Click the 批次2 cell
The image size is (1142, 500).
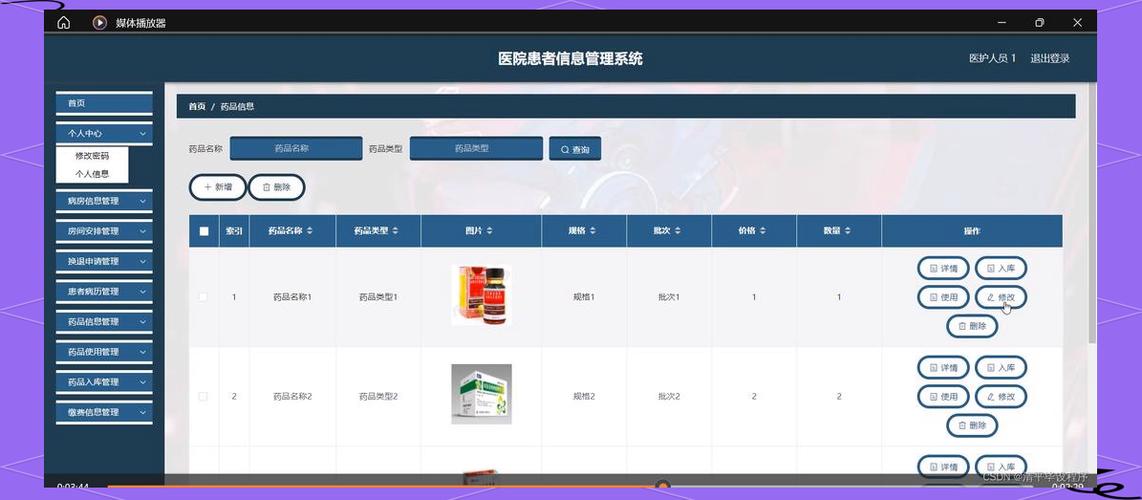669,397
